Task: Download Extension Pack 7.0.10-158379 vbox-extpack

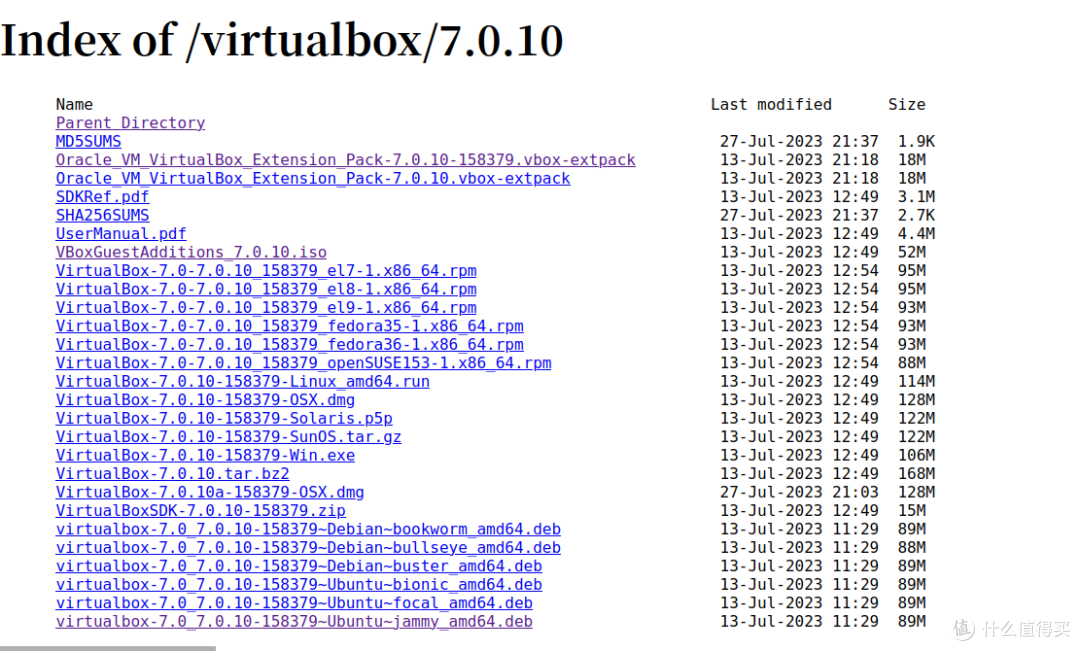Action: [345, 160]
